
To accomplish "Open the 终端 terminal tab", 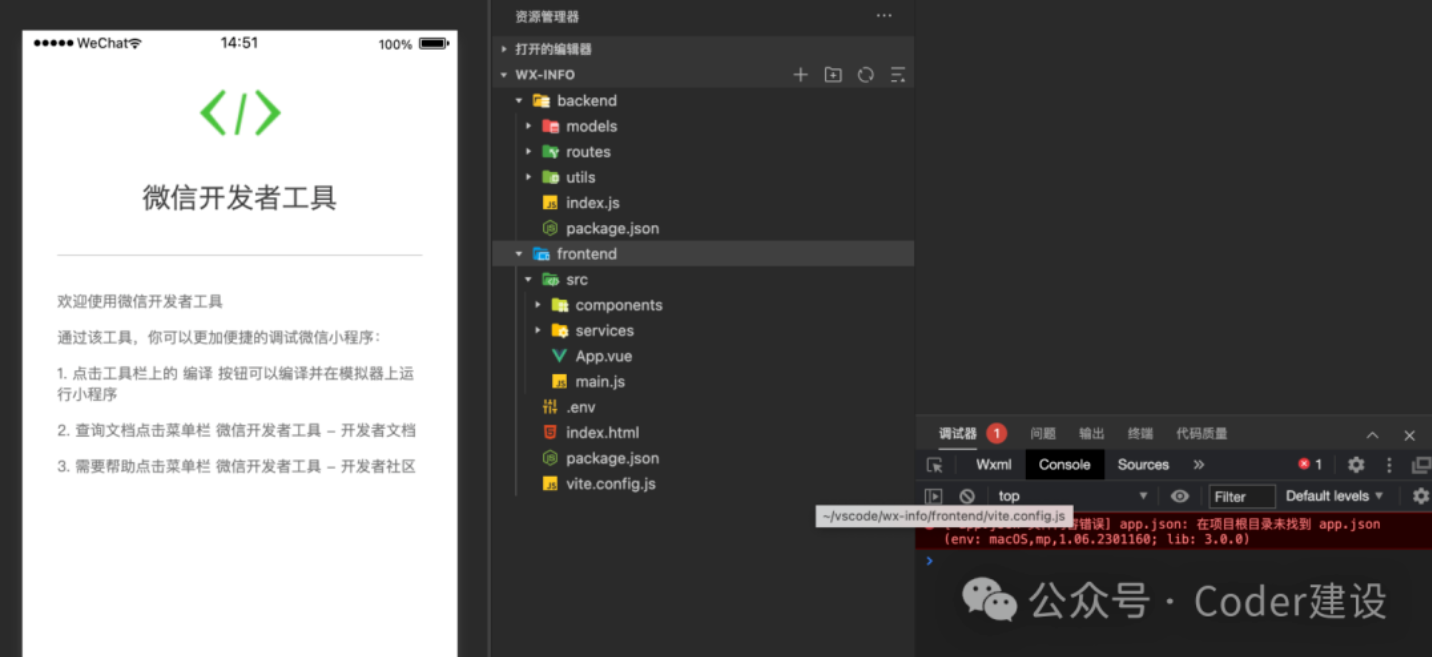I will pos(1140,434).
